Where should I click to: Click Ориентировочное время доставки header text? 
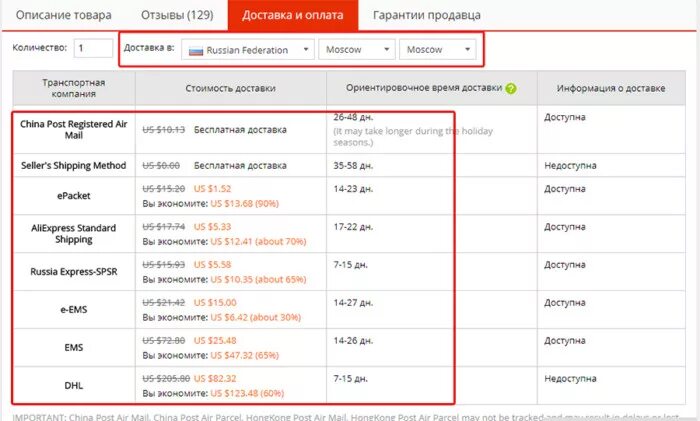[424, 88]
